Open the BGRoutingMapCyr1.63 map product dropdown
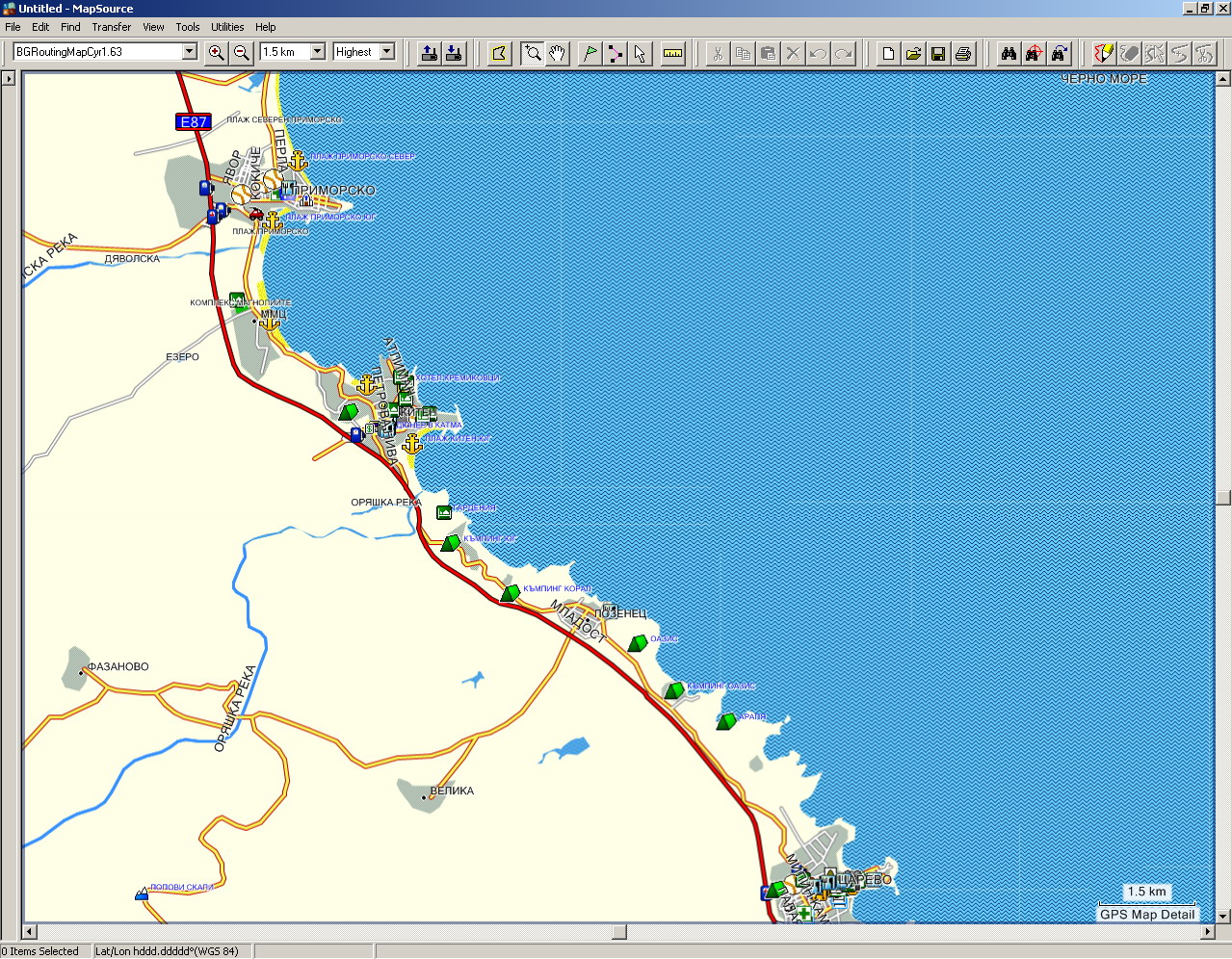This screenshot has width=1232, height=959. click(x=190, y=52)
